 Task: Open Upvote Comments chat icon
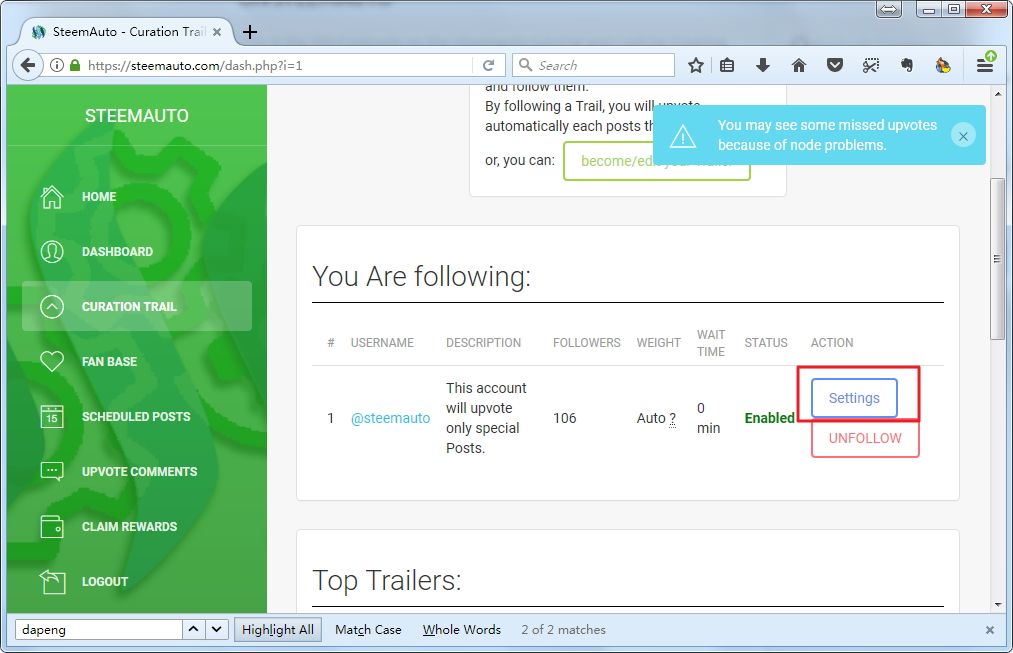pos(52,471)
